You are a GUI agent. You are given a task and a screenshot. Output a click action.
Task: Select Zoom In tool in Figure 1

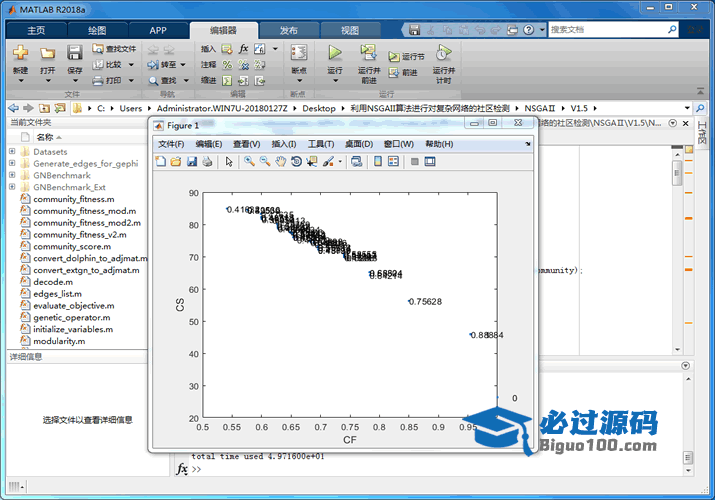point(249,161)
